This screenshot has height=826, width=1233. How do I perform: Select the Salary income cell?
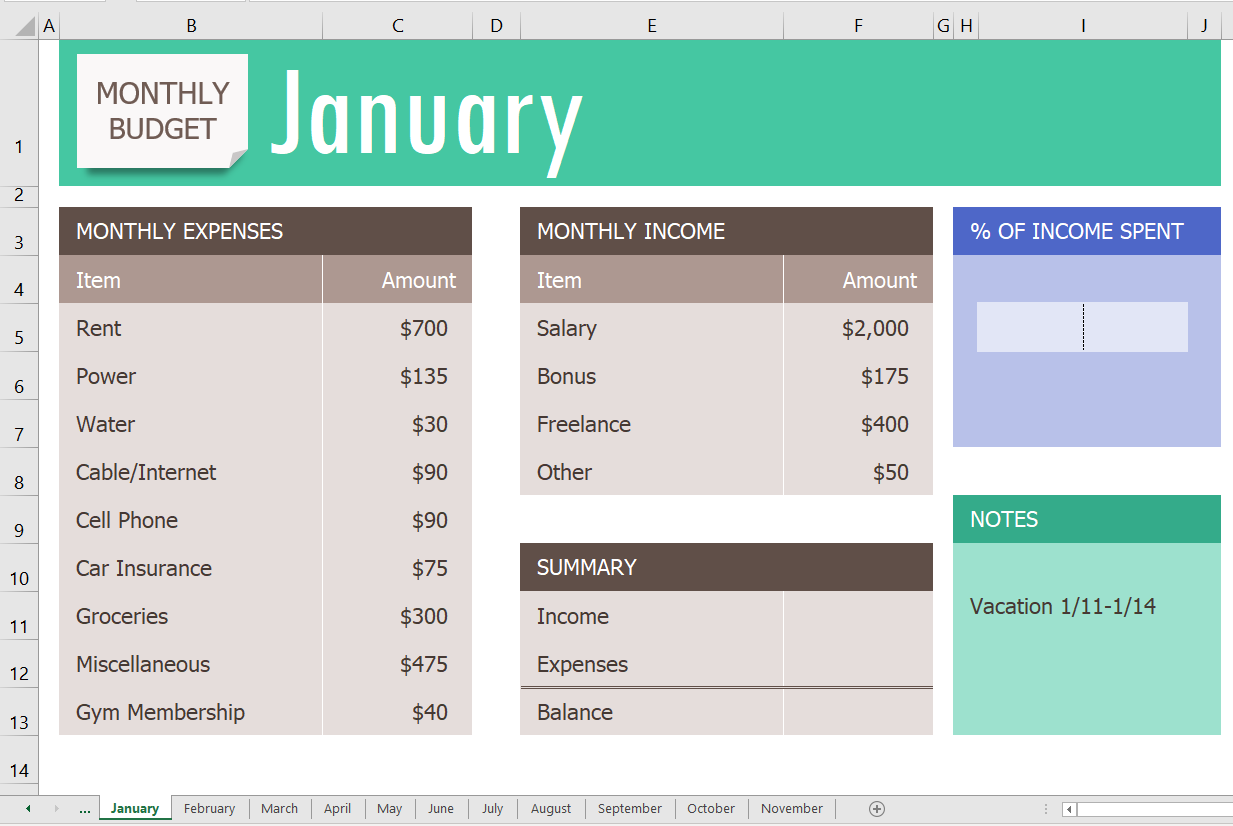(x=651, y=328)
